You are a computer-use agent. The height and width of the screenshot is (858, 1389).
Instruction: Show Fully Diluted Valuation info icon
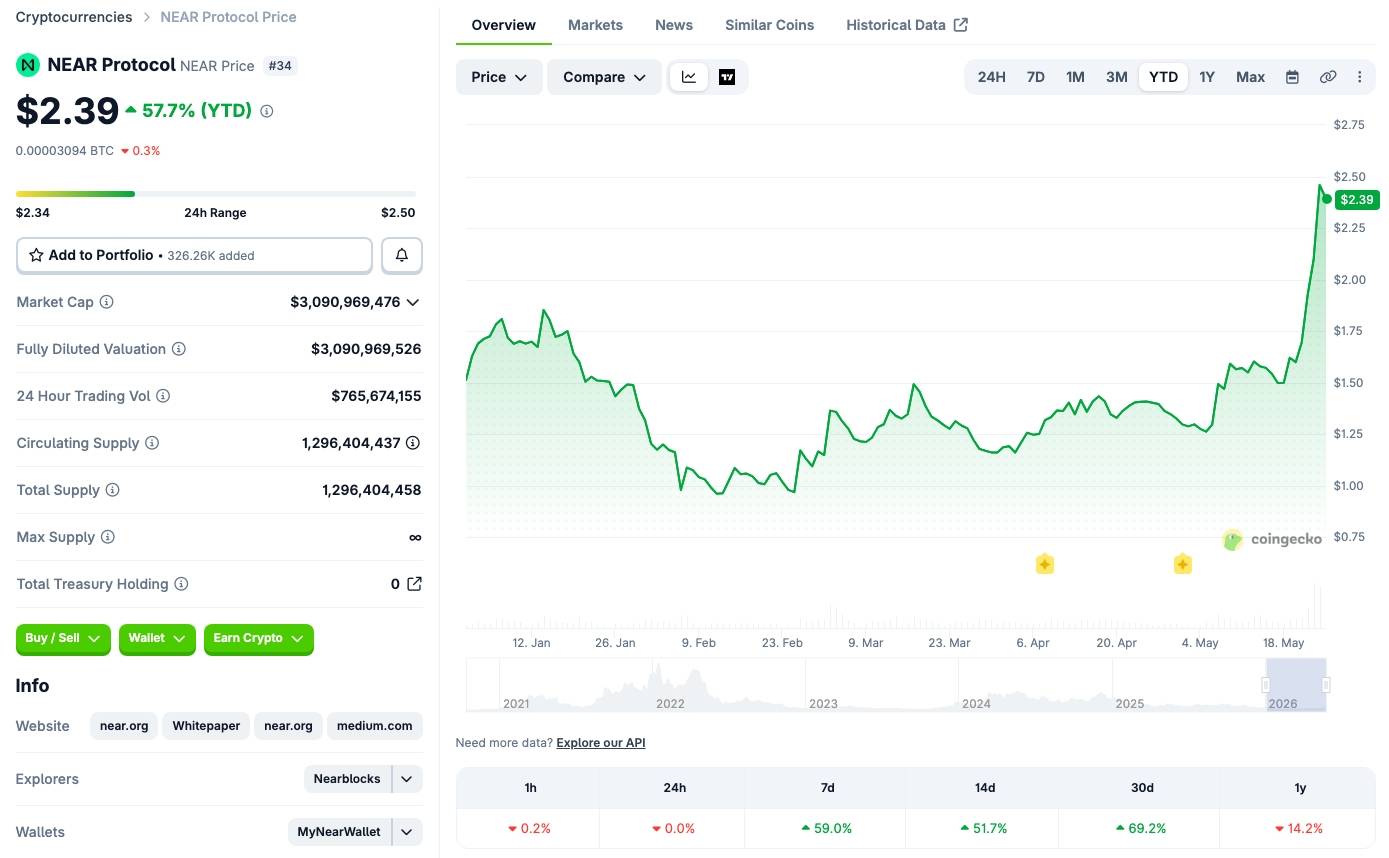179,349
